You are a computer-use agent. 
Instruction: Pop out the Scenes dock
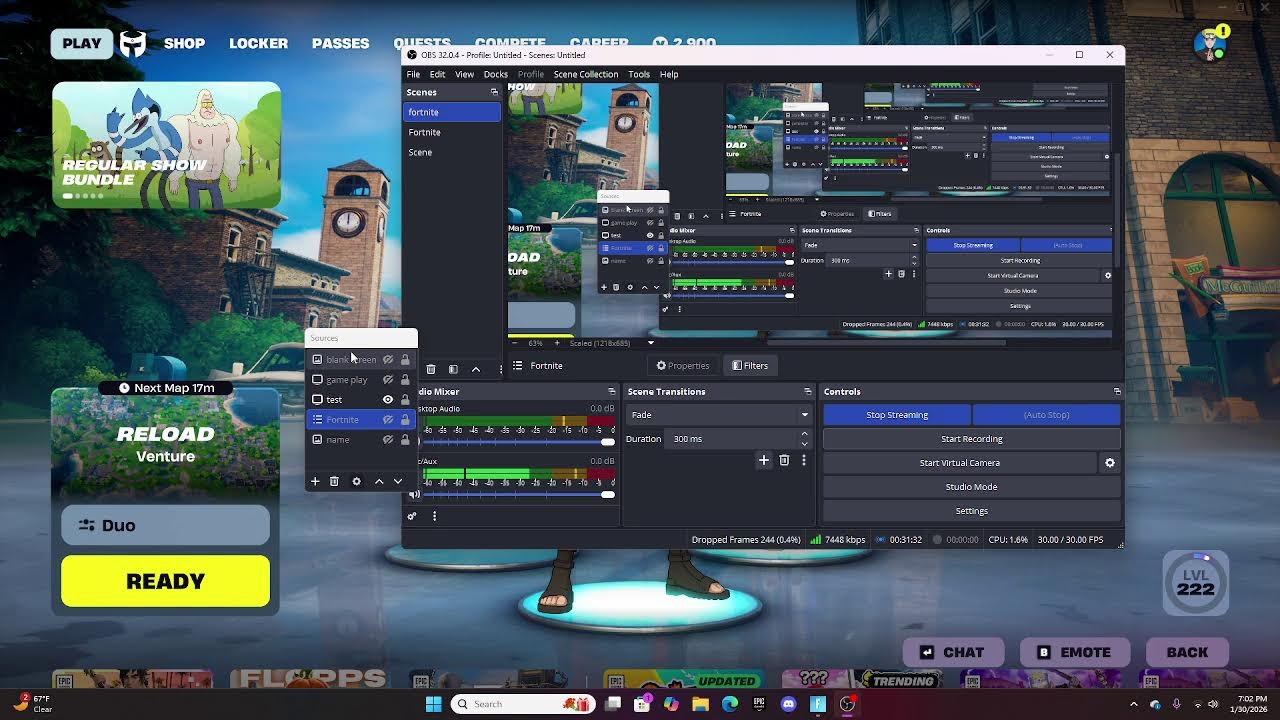coord(493,92)
